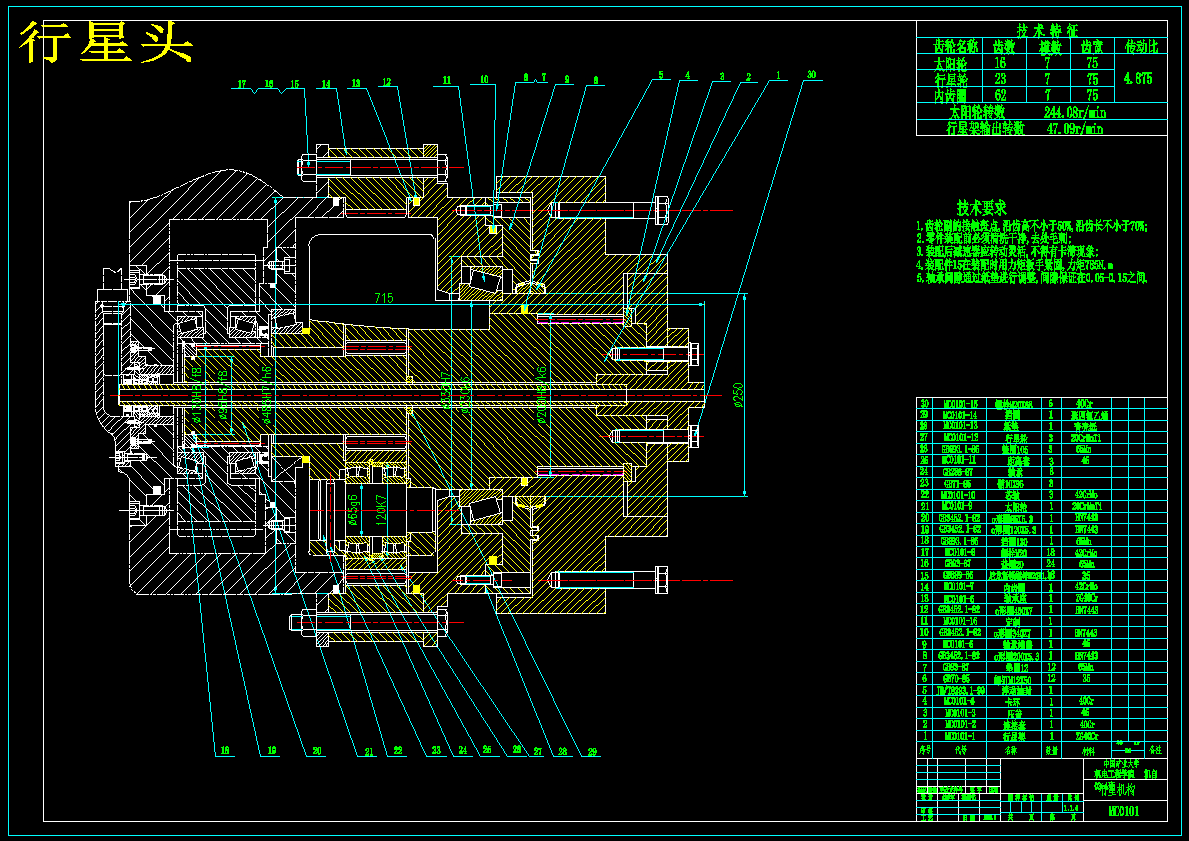Click tooth count 23 in 行星轮 row
This screenshot has height=841, width=1189.
point(1000,79)
